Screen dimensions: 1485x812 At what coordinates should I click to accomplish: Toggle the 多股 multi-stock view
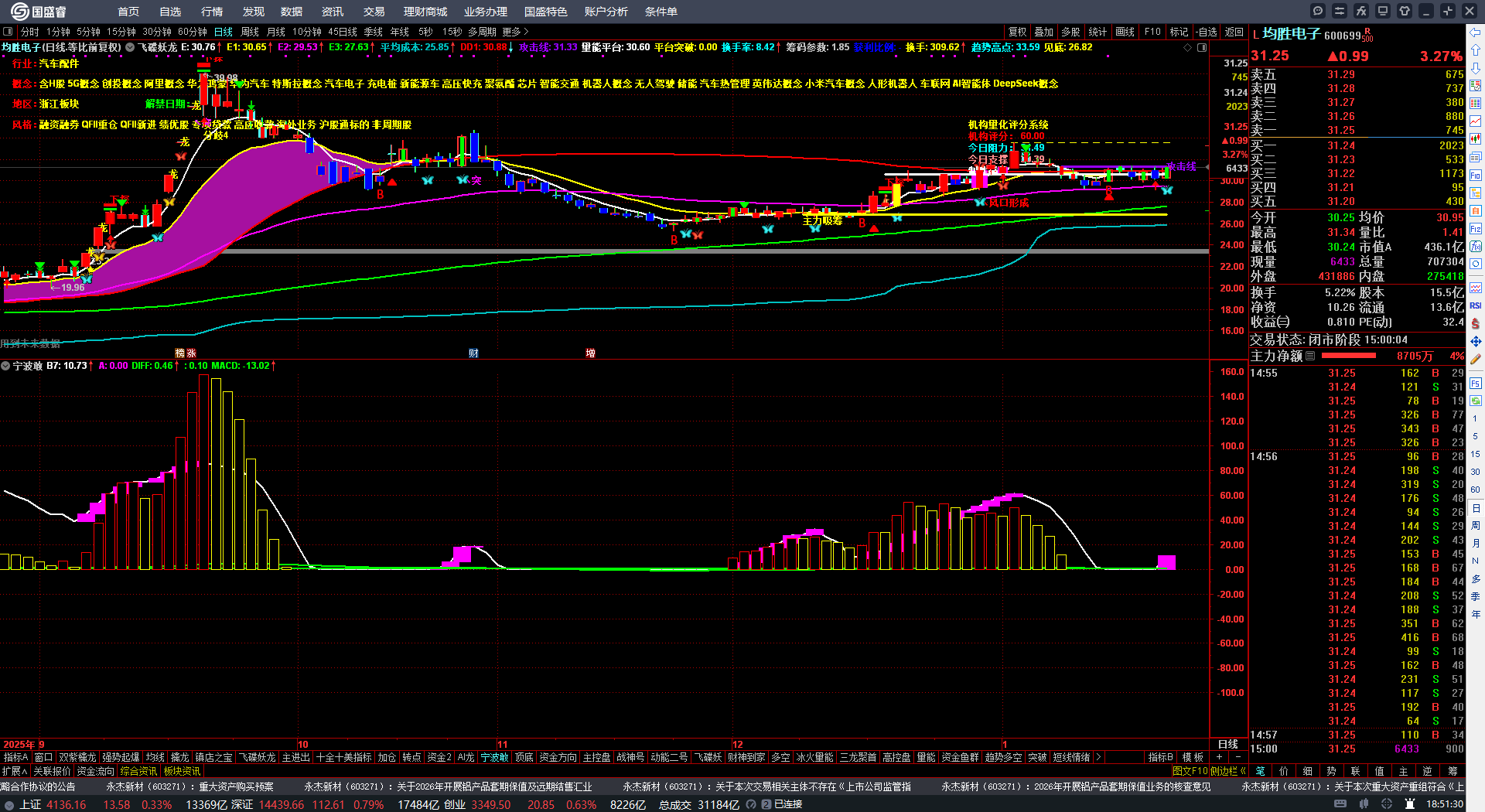coord(1070,32)
